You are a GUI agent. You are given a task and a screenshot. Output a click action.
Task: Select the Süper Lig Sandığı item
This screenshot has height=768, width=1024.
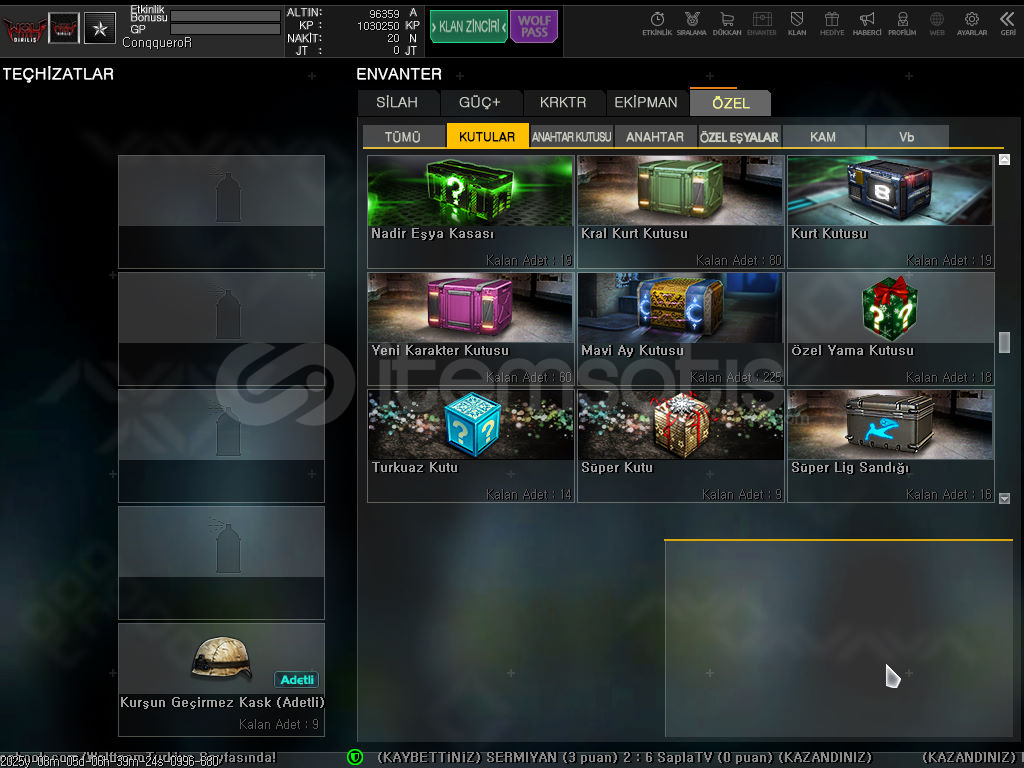[891, 446]
